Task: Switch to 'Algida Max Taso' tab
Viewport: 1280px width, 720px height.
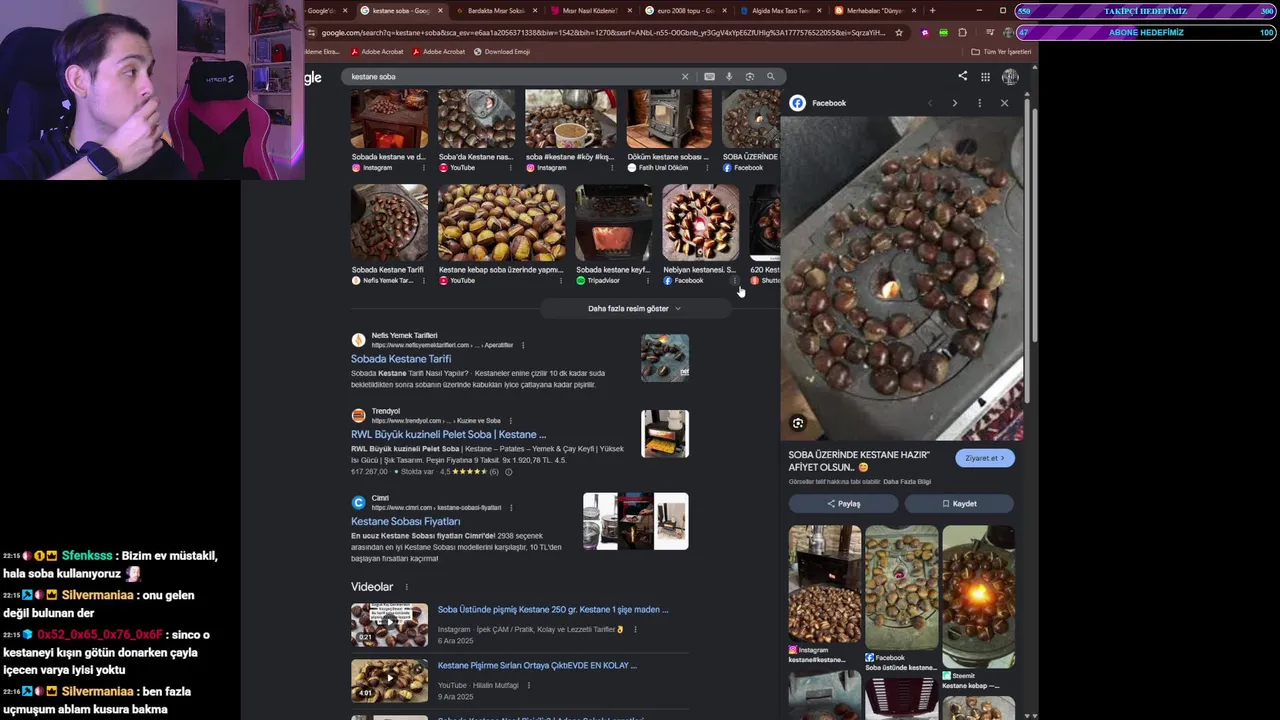Action: click(782, 11)
